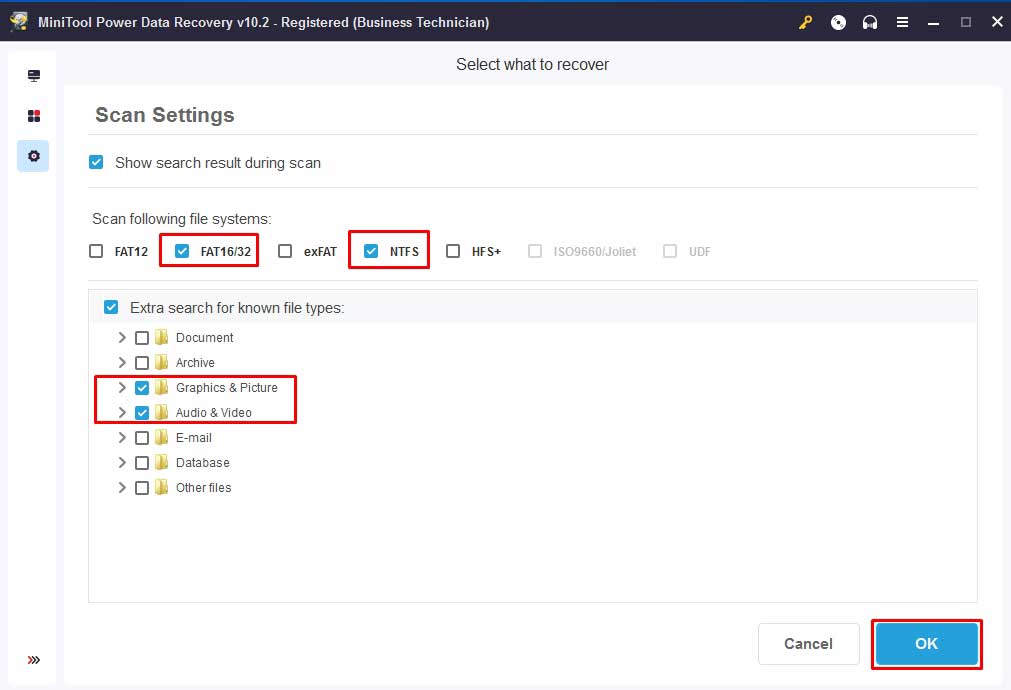Image resolution: width=1011 pixels, height=690 pixels.
Task: Uncheck the NTFS file system checkbox
Action: coord(371,251)
